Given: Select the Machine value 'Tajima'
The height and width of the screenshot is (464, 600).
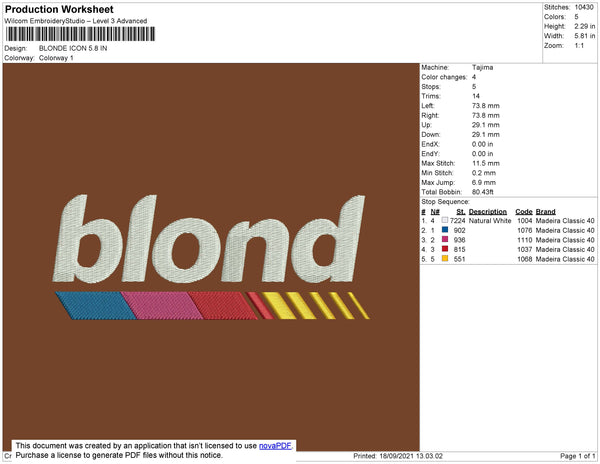Looking at the screenshot, I should point(483,67).
